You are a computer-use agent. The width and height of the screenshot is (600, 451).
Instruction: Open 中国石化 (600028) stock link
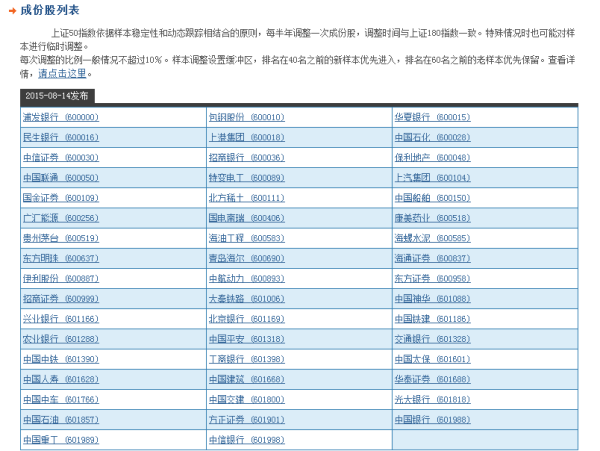[432, 137]
